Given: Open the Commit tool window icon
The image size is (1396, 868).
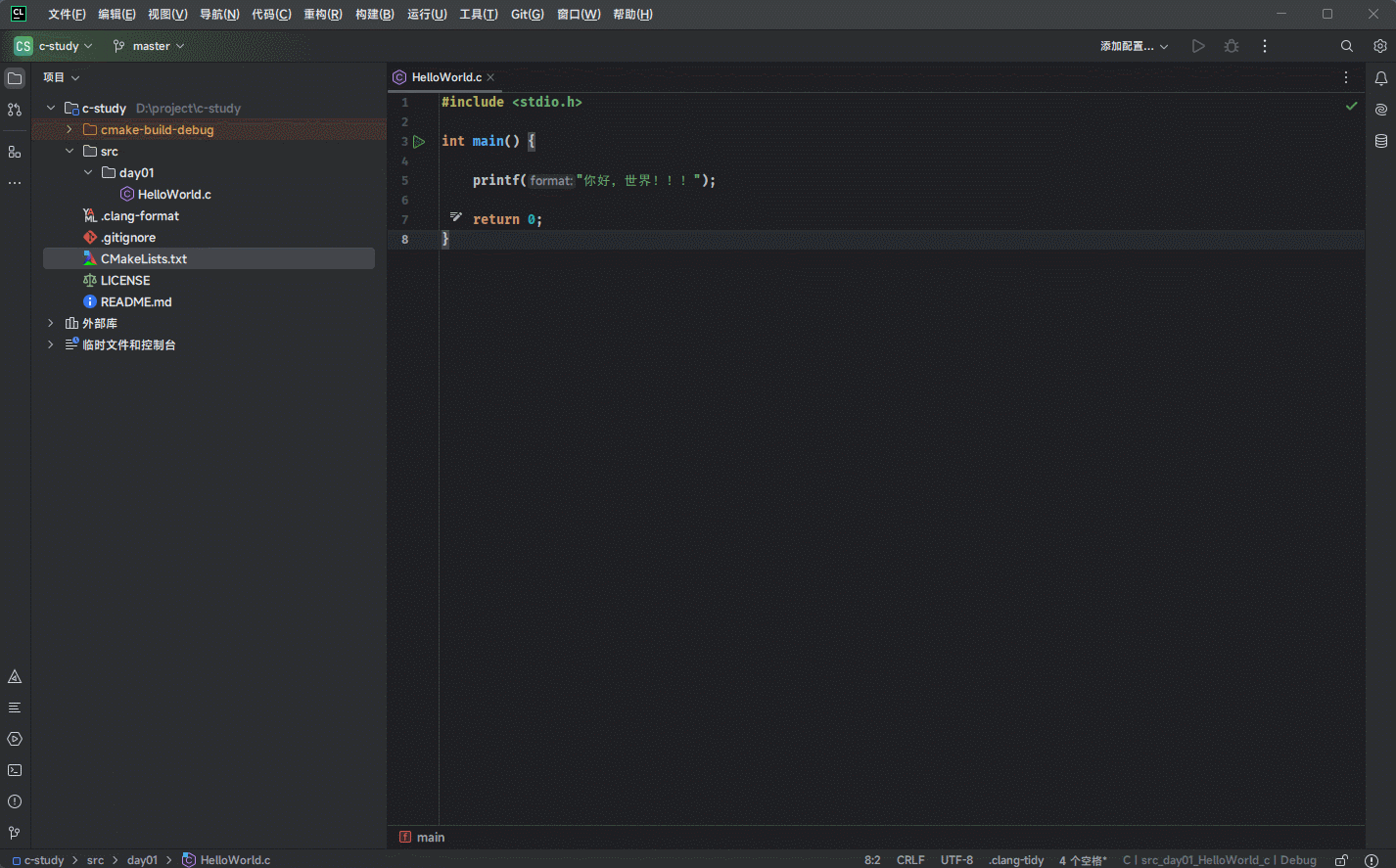Looking at the screenshot, I should click(15, 110).
